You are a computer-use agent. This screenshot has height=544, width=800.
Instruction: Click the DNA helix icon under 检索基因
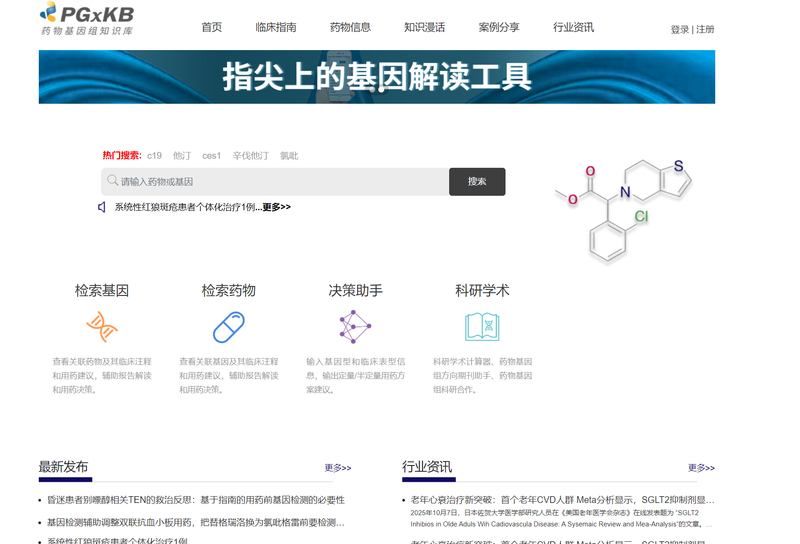(101, 327)
